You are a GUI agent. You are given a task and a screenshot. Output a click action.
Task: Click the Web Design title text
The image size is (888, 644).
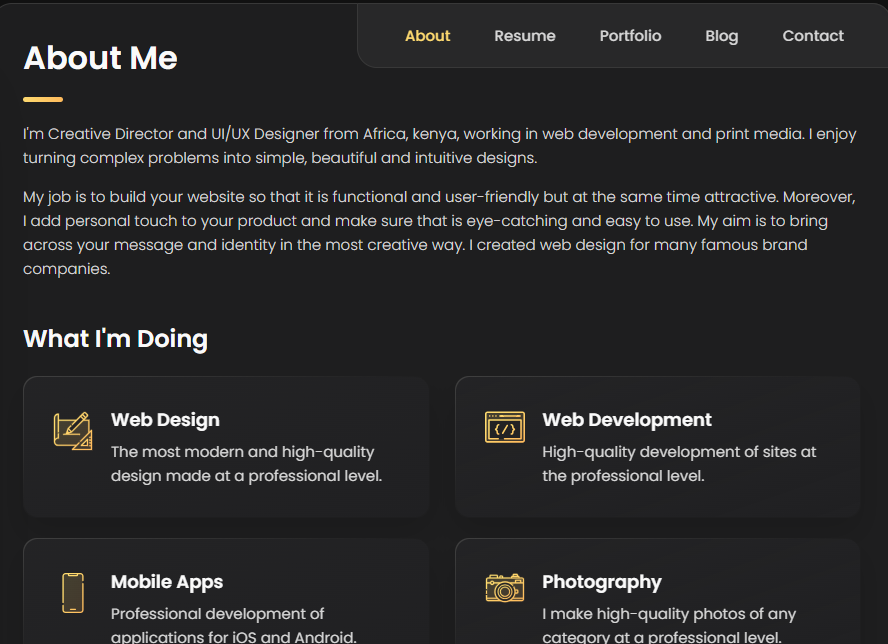point(165,420)
